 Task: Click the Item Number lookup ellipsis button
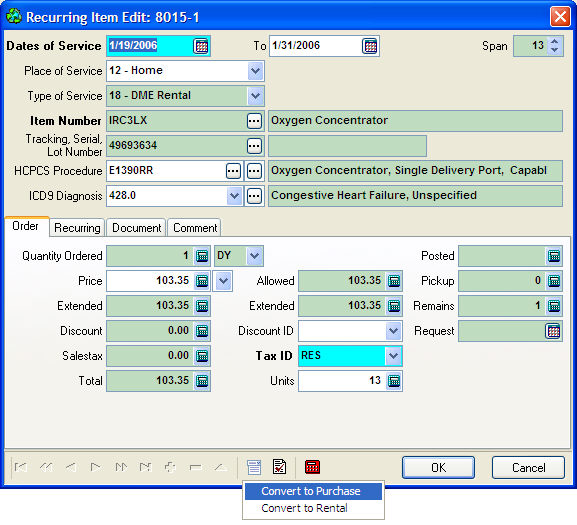(254, 121)
